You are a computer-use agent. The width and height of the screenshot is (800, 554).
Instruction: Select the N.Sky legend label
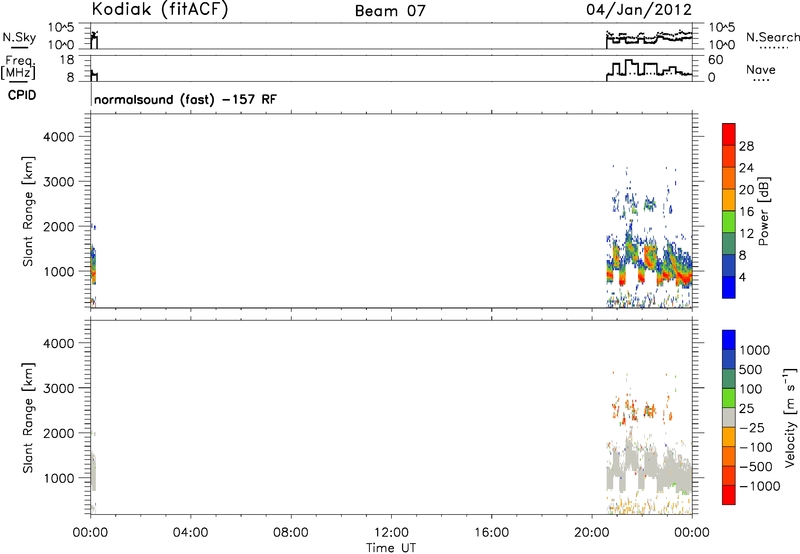(x=19, y=37)
